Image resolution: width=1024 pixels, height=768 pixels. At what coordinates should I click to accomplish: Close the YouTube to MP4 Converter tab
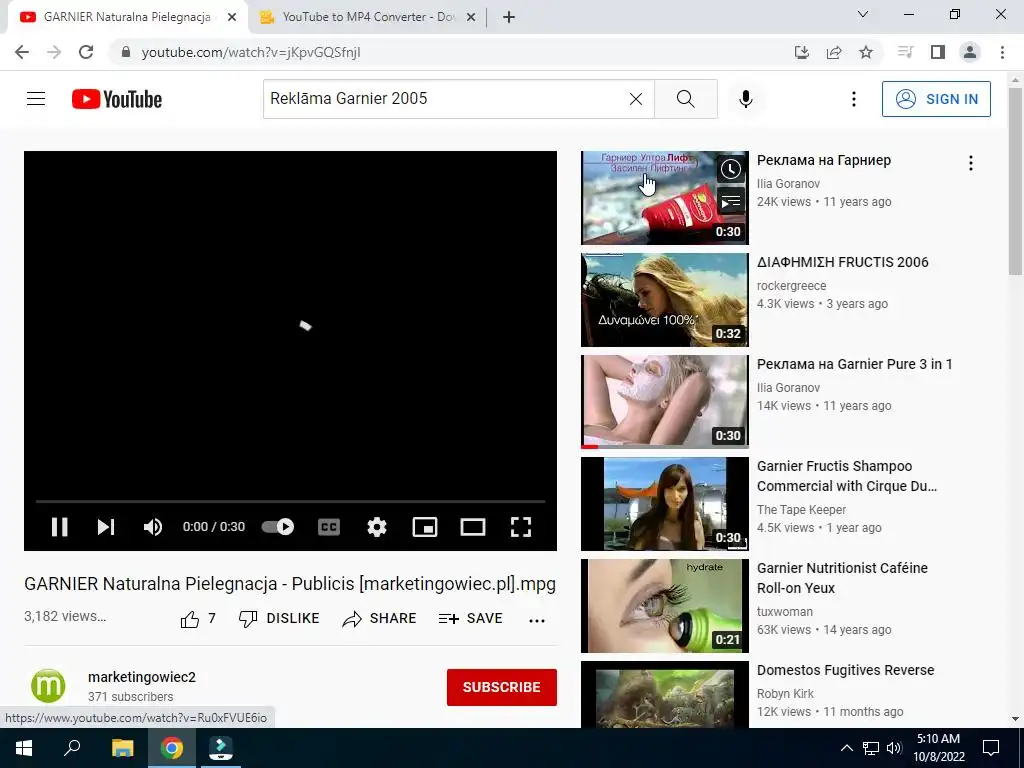471,18
